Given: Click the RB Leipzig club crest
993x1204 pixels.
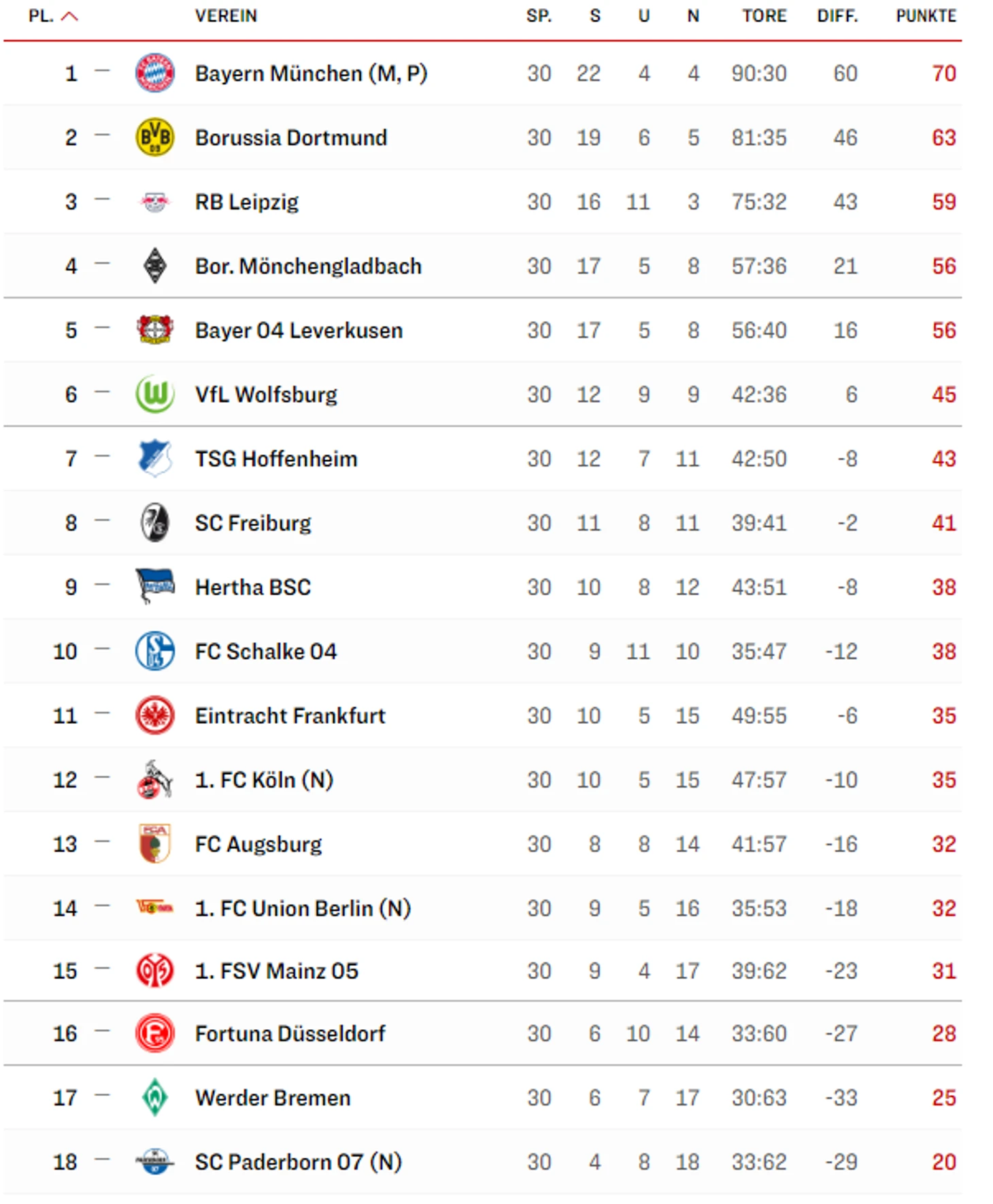Looking at the screenshot, I should coord(155,202).
